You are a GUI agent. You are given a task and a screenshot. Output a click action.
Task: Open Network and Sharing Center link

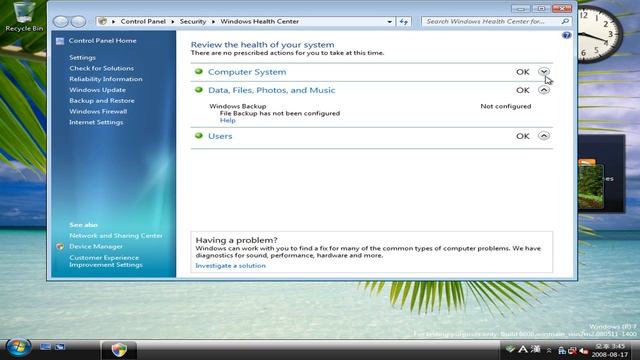pyautogui.click(x=116, y=236)
